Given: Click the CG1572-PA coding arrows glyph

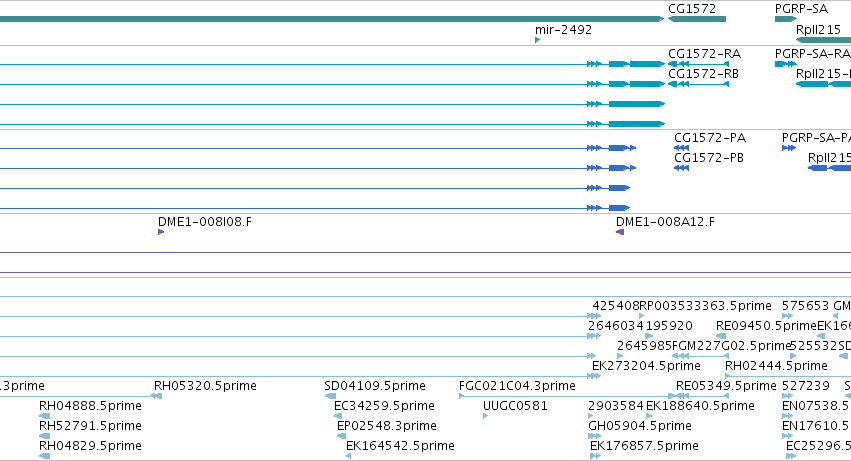Looking at the screenshot, I should [681, 148].
